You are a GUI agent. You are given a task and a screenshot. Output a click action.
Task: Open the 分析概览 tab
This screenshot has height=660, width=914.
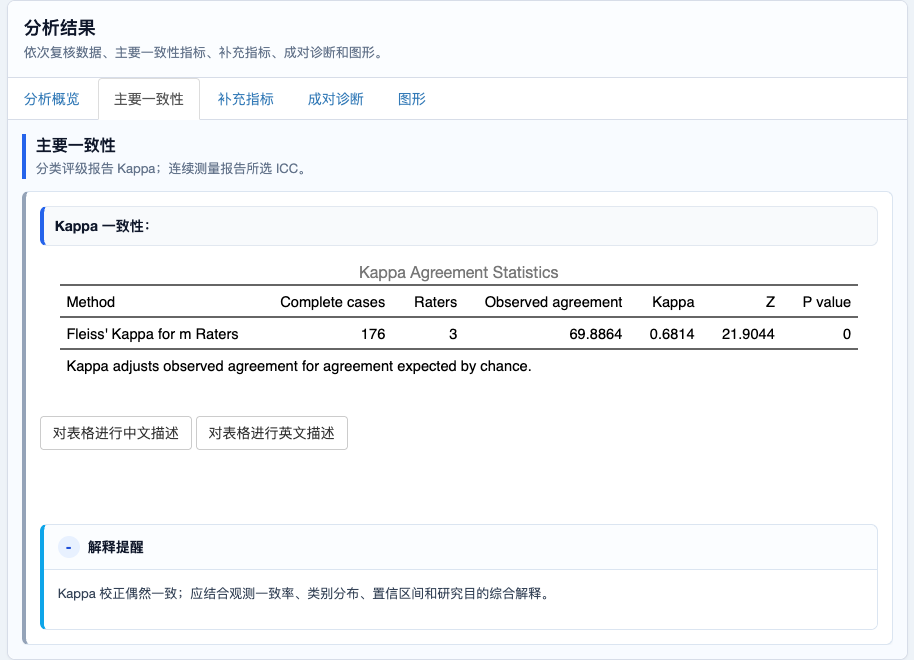click(x=51, y=99)
